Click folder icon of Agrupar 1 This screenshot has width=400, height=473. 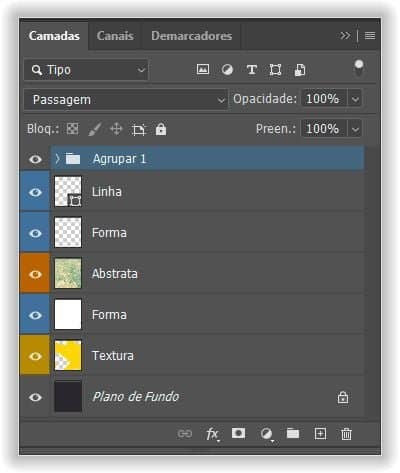coord(73,159)
